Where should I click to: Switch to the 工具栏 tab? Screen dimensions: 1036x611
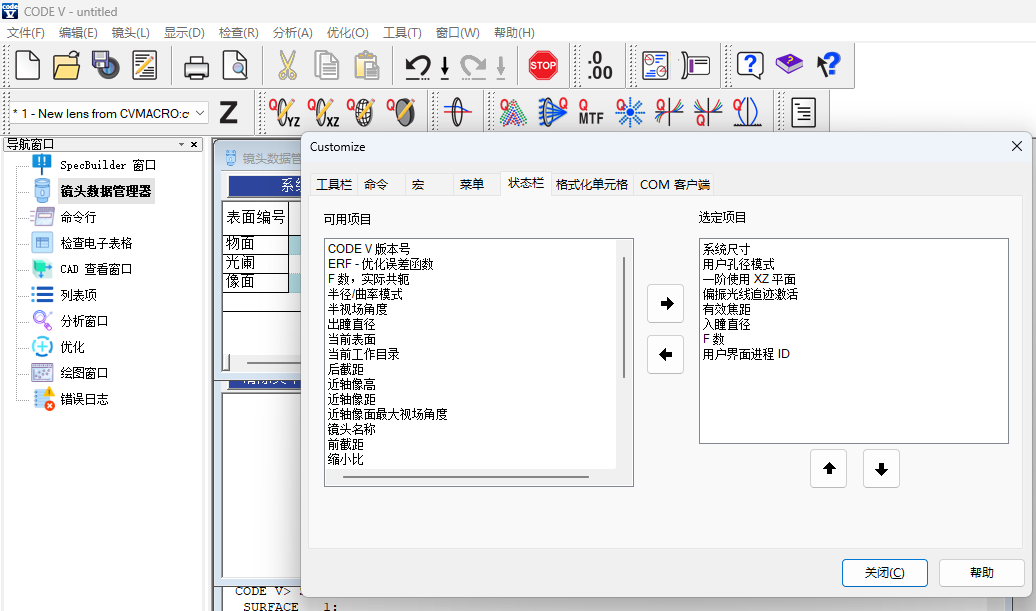[333, 184]
